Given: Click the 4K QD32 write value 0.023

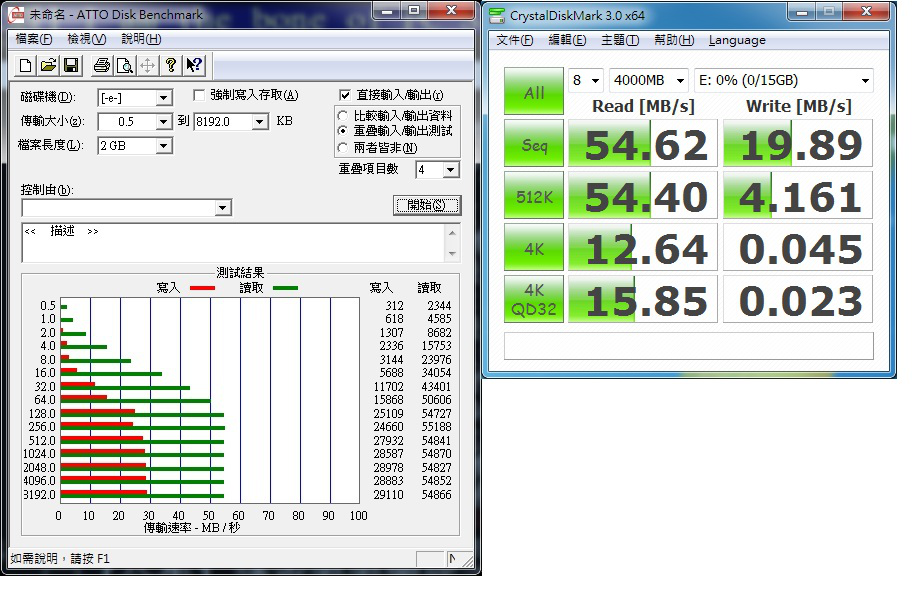Looking at the screenshot, I should pos(798,299).
